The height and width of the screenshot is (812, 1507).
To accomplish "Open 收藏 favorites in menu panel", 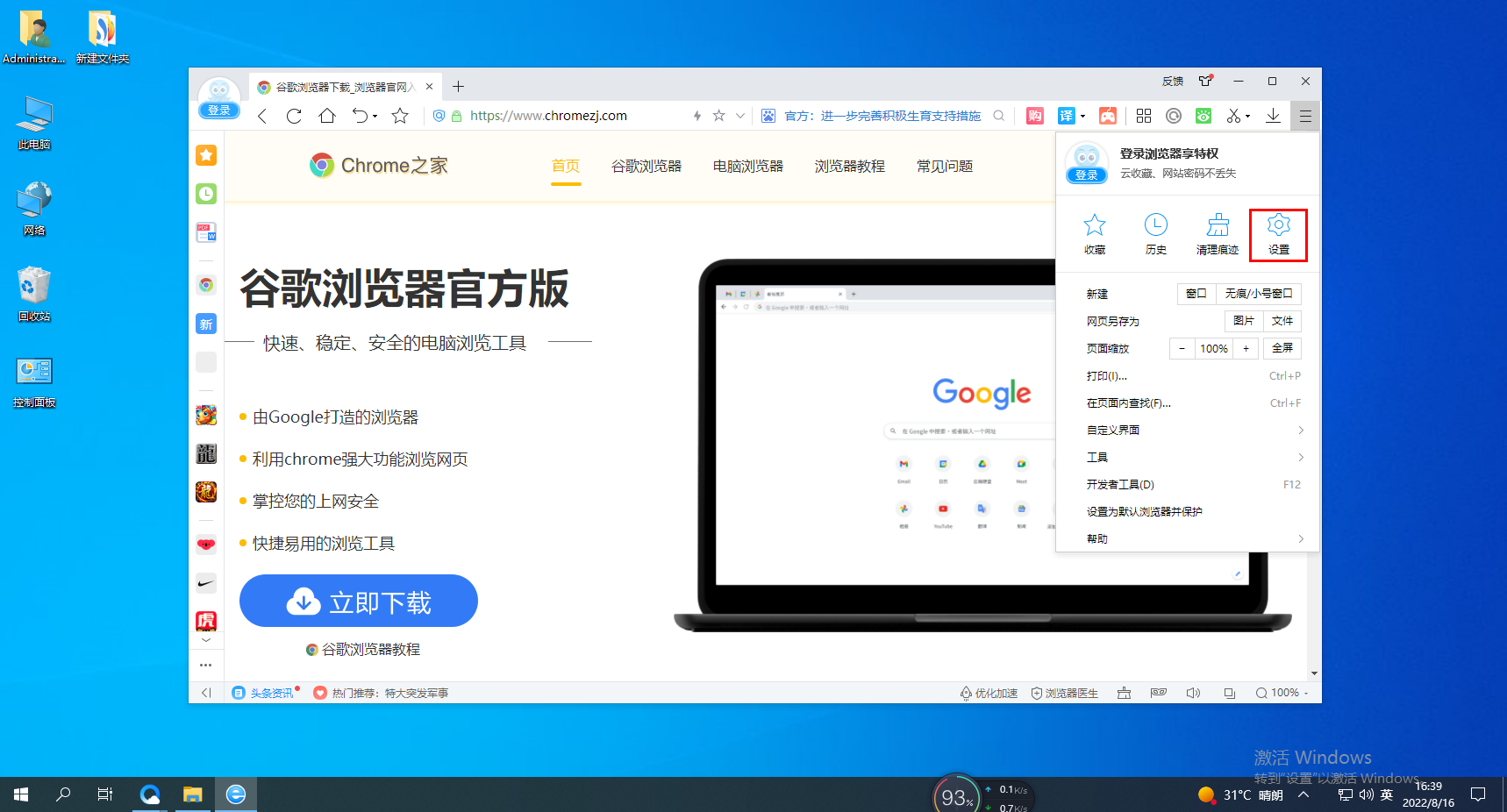I will [x=1095, y=234].
